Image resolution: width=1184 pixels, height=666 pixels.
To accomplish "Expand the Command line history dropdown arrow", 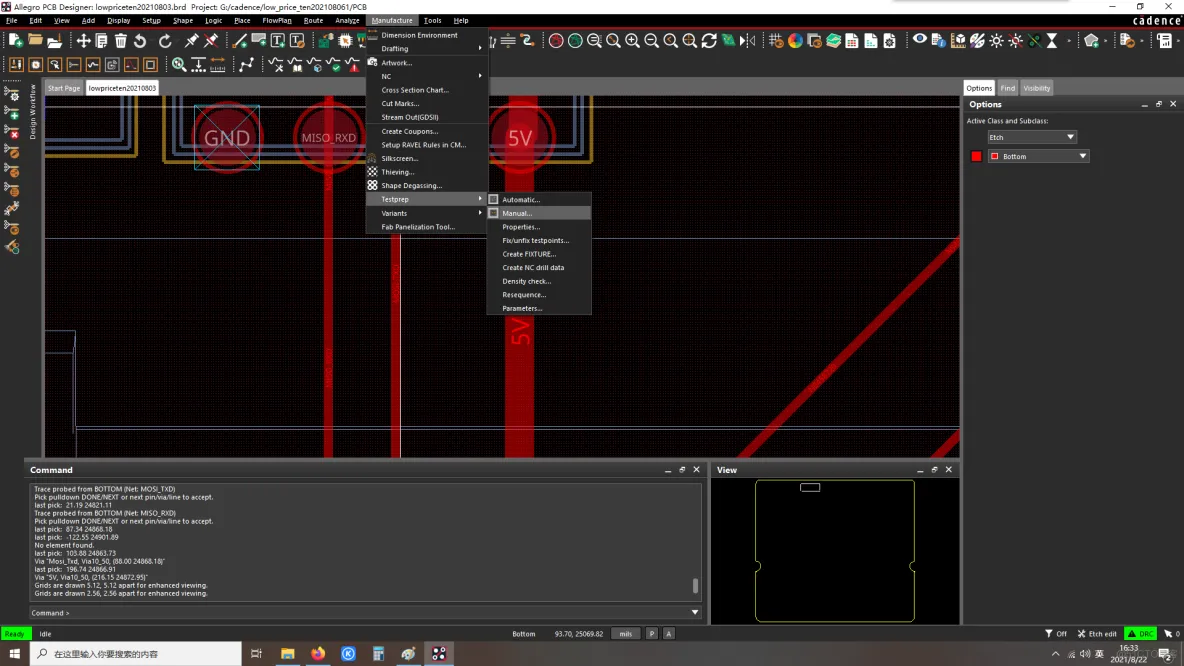I will click(x=695, y=612).
